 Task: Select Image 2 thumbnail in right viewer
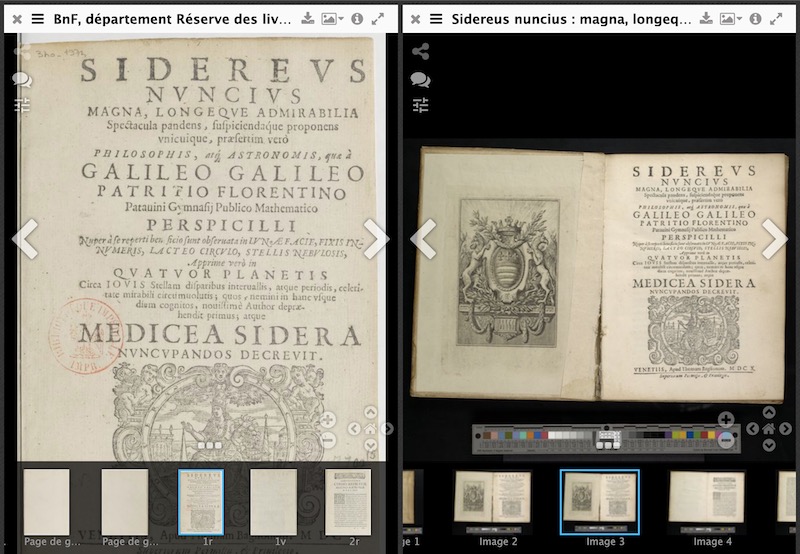493,502
